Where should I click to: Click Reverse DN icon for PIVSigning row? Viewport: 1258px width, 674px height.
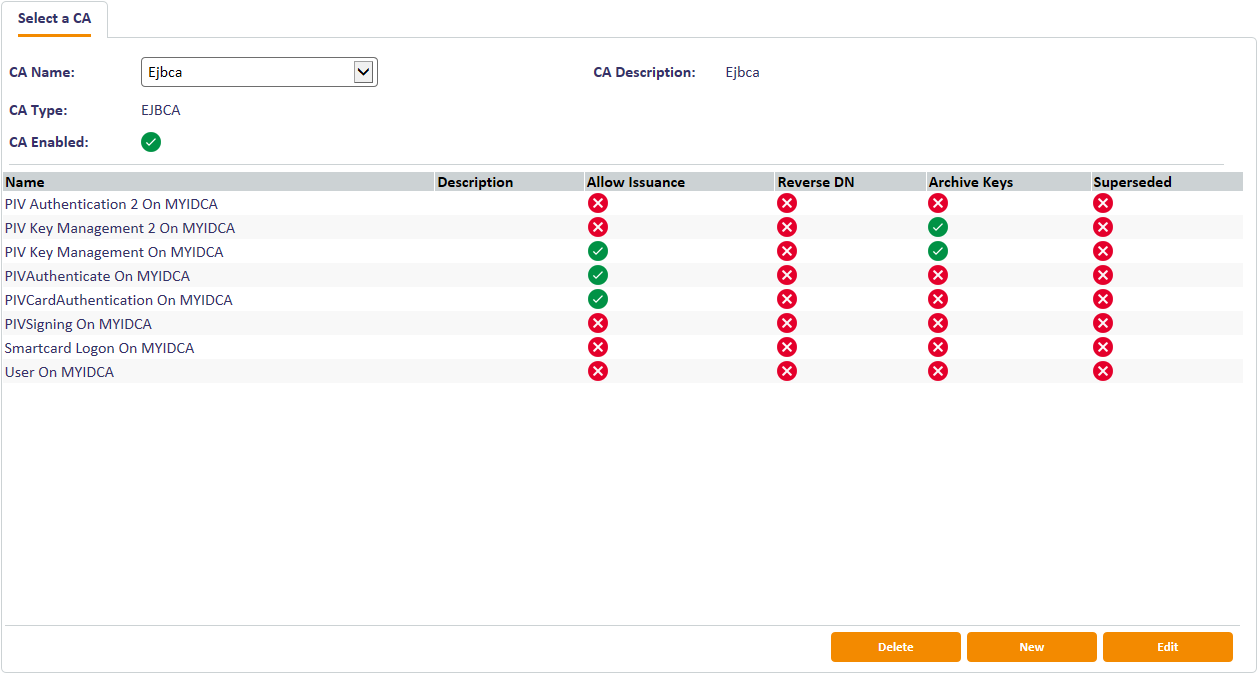coord(787,324)
